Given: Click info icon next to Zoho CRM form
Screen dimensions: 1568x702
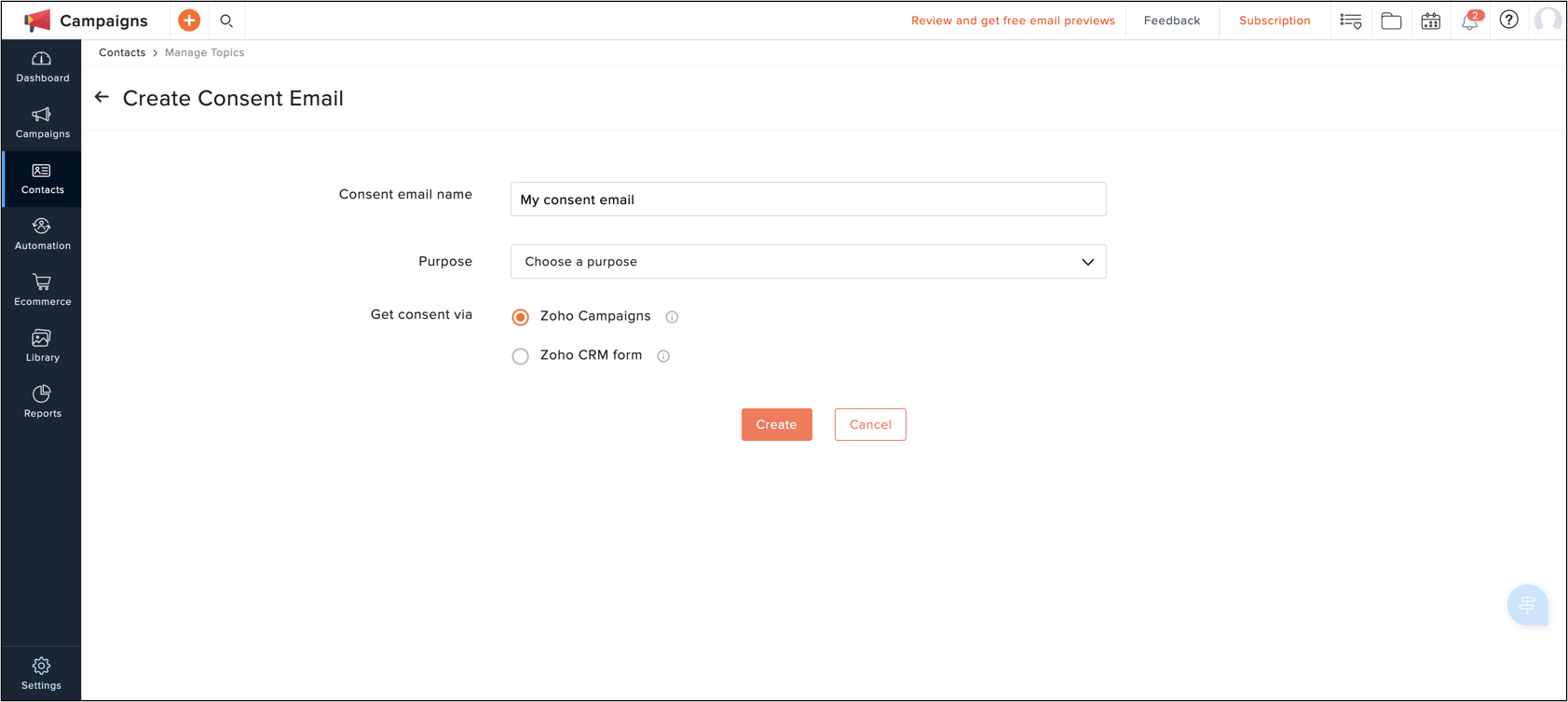Looking at the screenshot, I should pyautogui.click(x=663, y=356).
